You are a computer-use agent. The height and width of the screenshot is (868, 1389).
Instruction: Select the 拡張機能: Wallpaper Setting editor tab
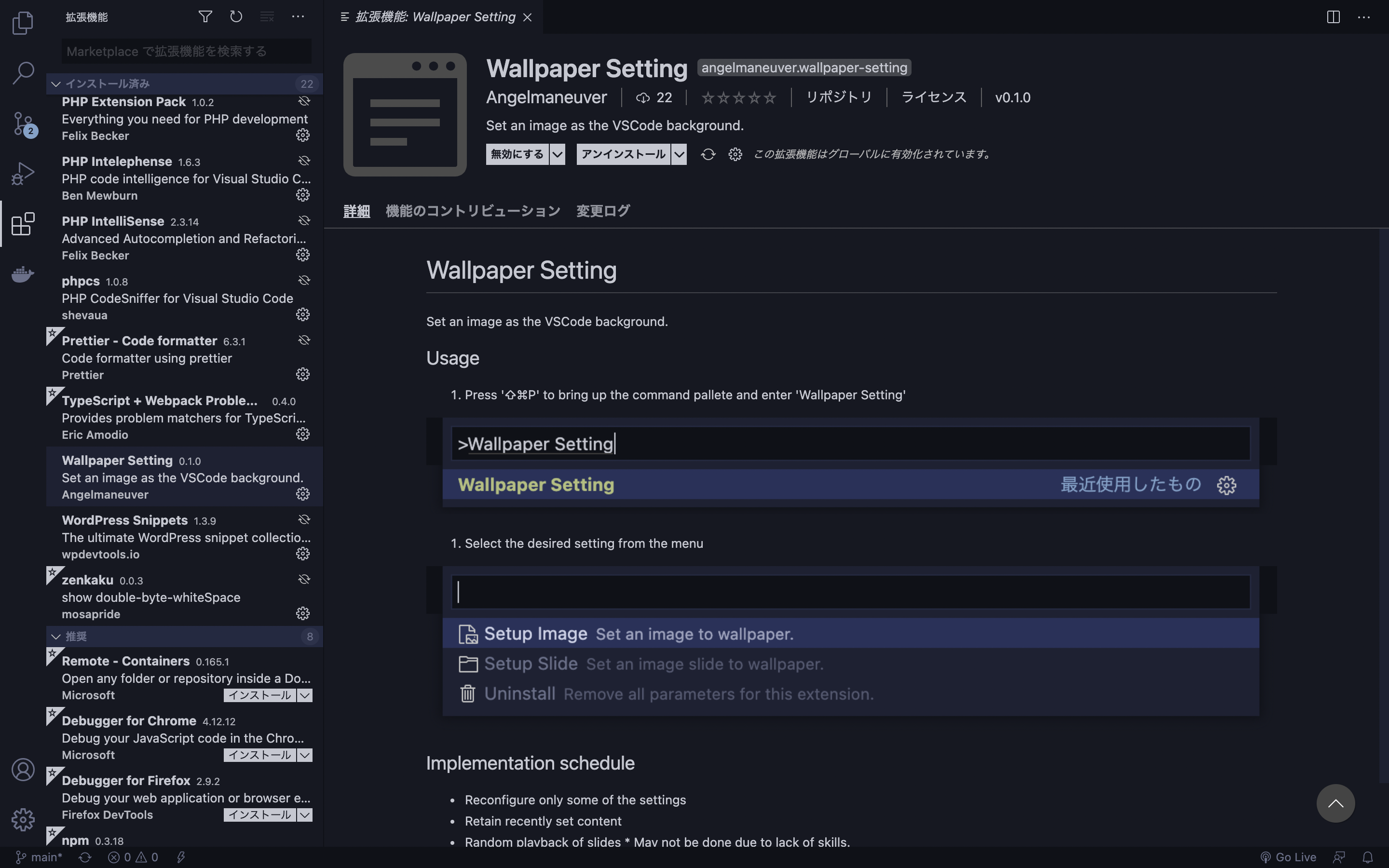(x=434, y=17)
